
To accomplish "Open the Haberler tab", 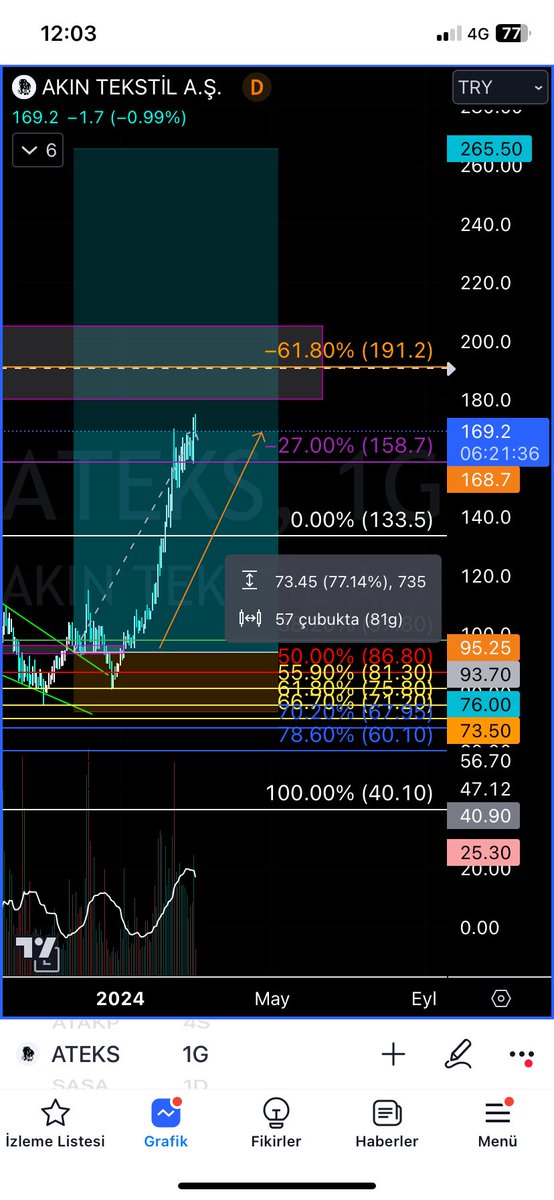I will [387, 1124].
